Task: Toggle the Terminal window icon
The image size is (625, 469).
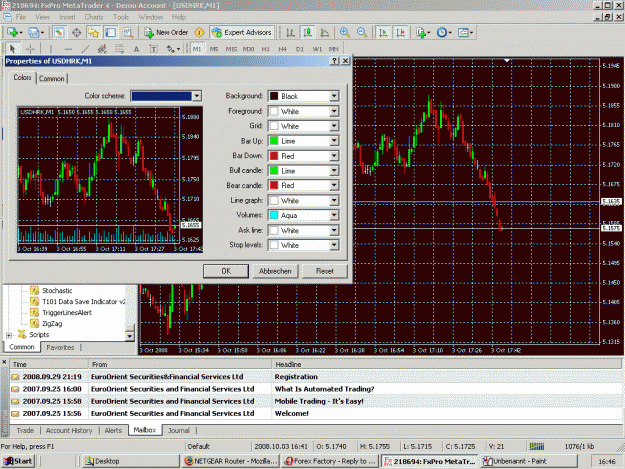Action: click(x=110, y=33)
